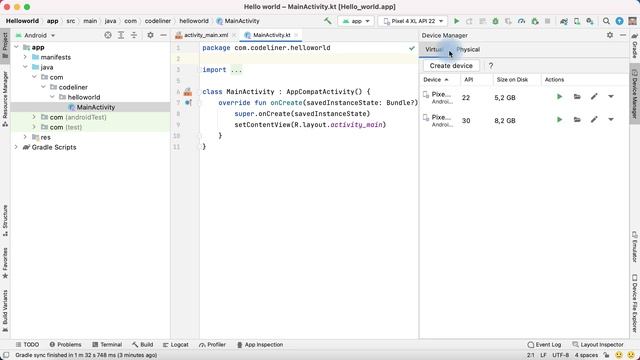Screen dimensions: 640x360
Task: Click the blue update arrow icon
Action: [620, 21]
